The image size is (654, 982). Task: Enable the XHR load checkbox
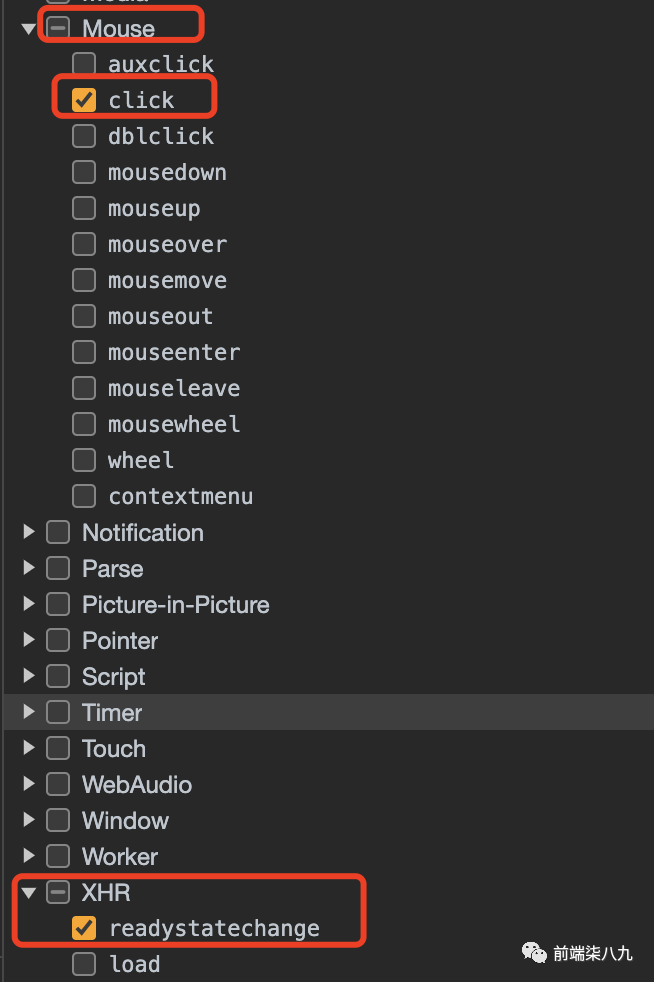84,964
